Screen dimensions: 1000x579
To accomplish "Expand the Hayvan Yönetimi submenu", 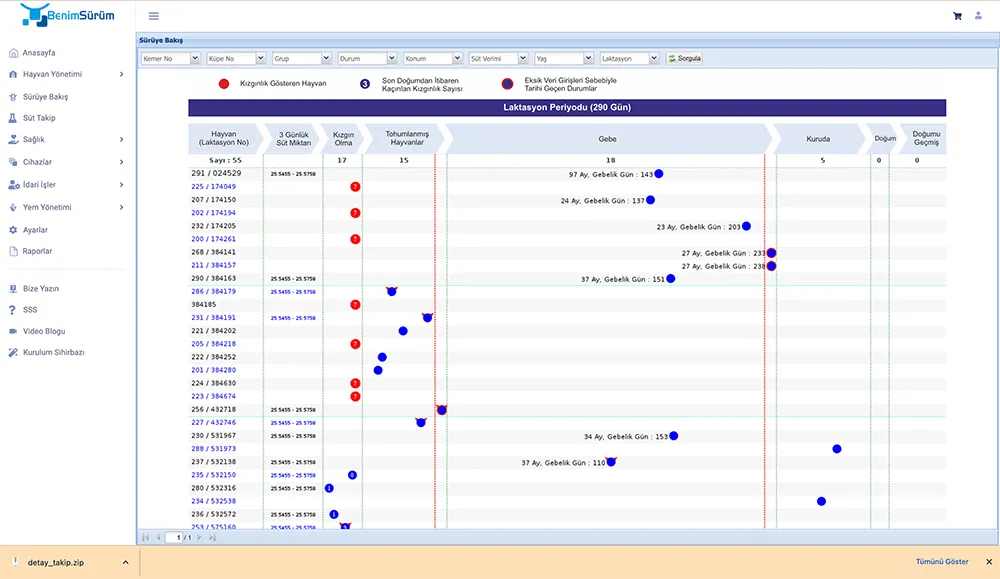I will point(121,74).
